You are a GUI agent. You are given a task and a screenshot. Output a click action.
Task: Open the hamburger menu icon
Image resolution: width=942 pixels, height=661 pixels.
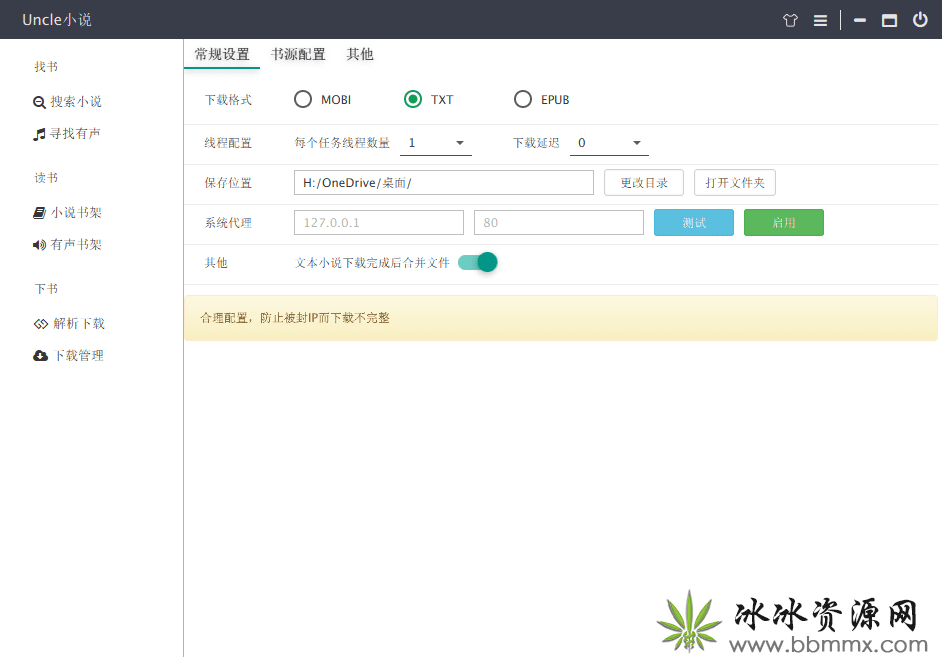coord(820,20)
